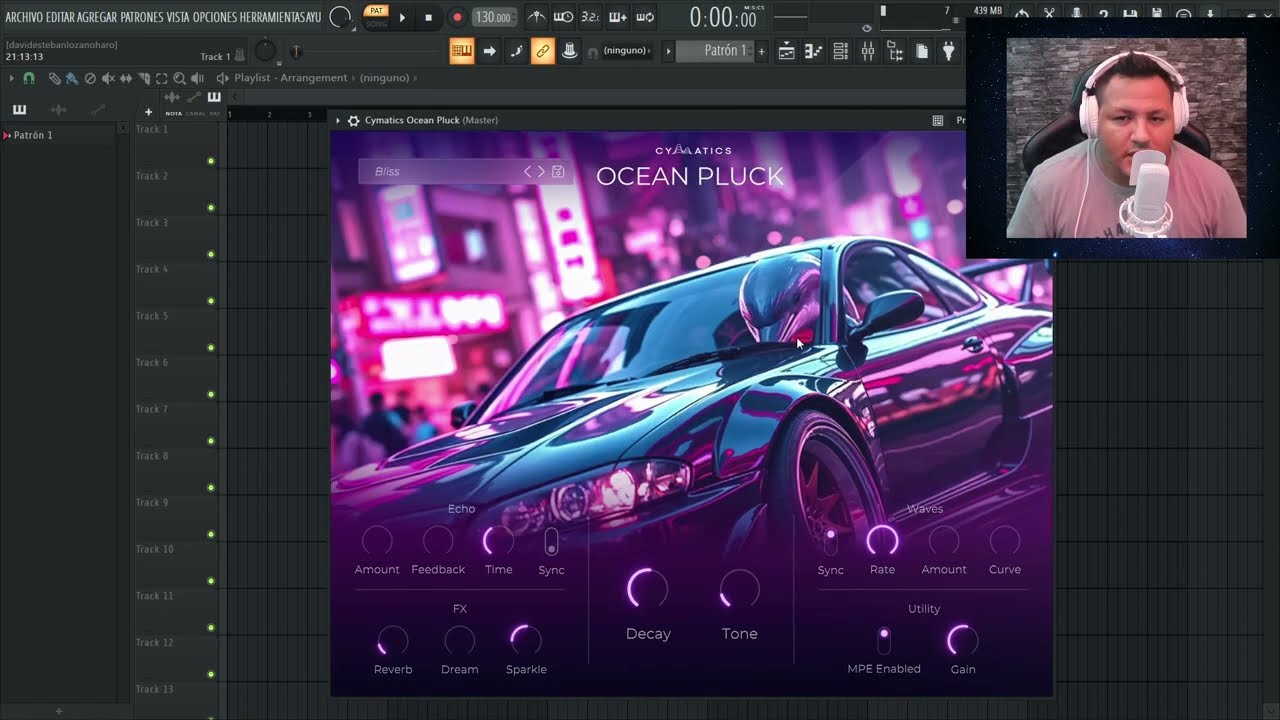Click the metronome icon

click(x=537, y=17)
